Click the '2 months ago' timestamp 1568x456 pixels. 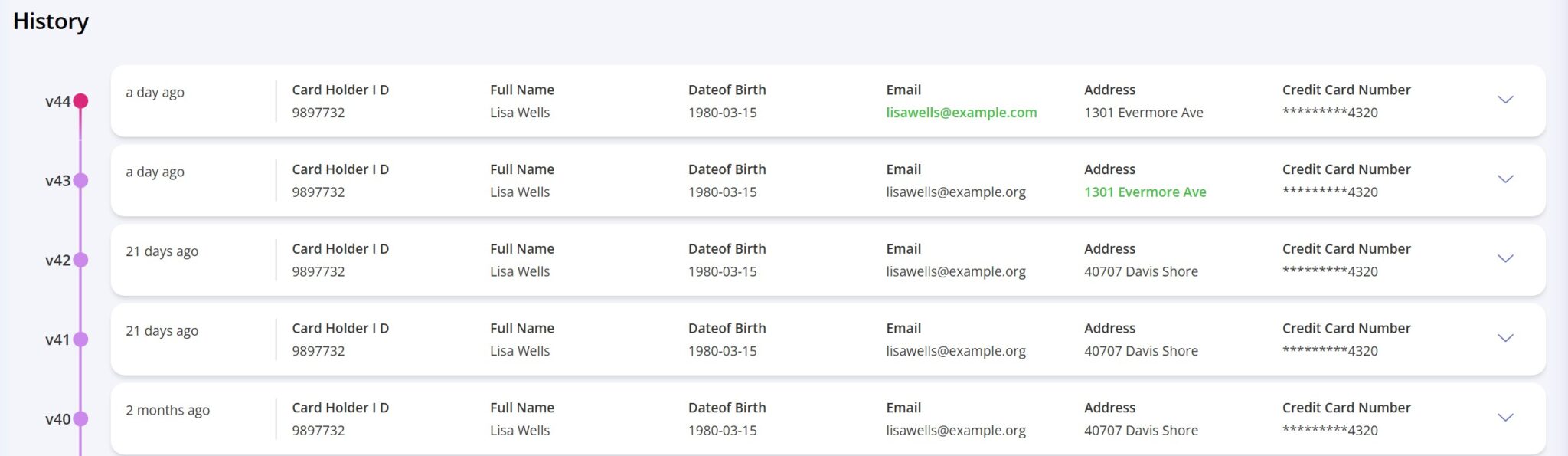point(168,411)
